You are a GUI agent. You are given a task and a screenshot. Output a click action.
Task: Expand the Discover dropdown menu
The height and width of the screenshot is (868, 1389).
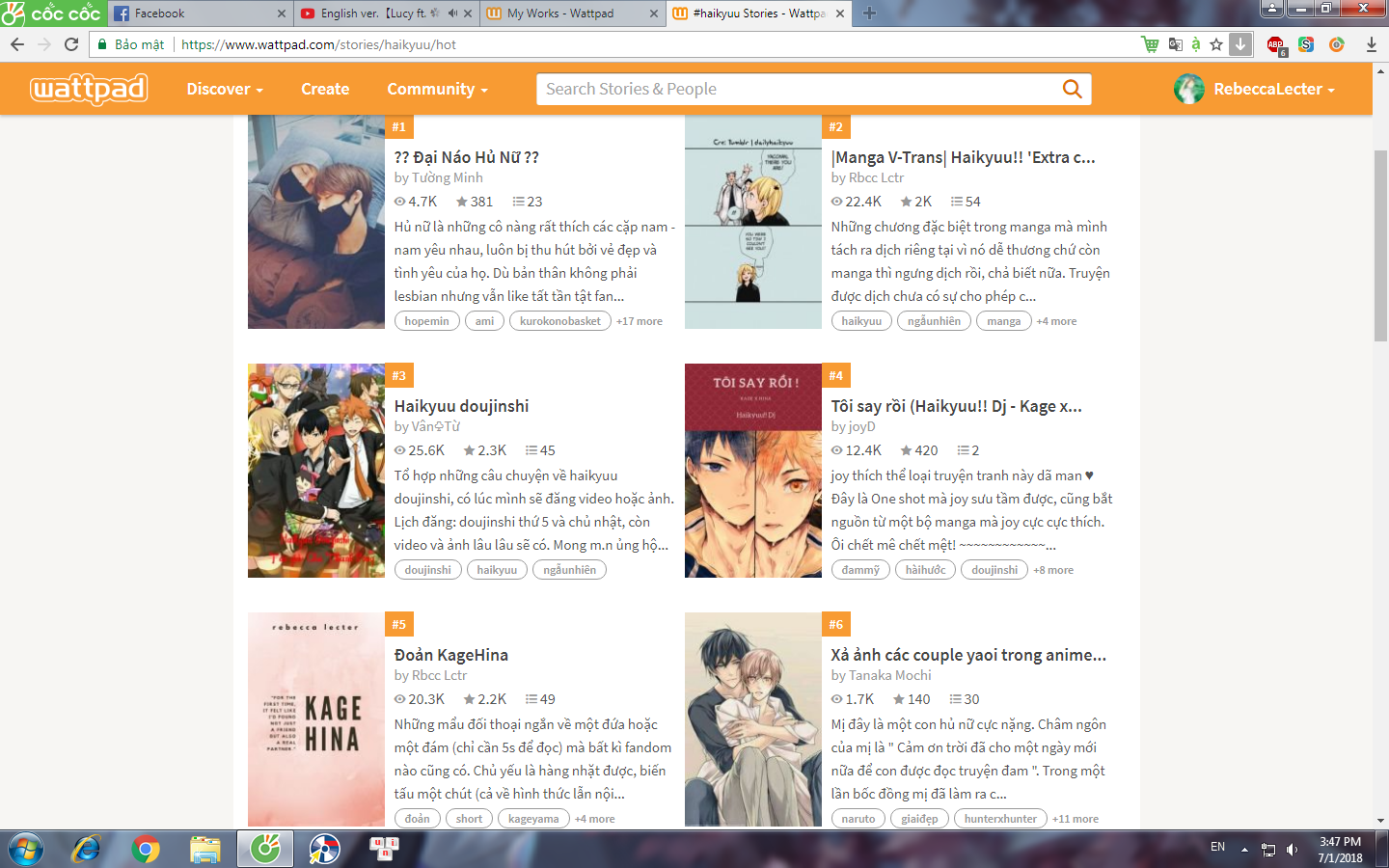click(x=225, y=89)
